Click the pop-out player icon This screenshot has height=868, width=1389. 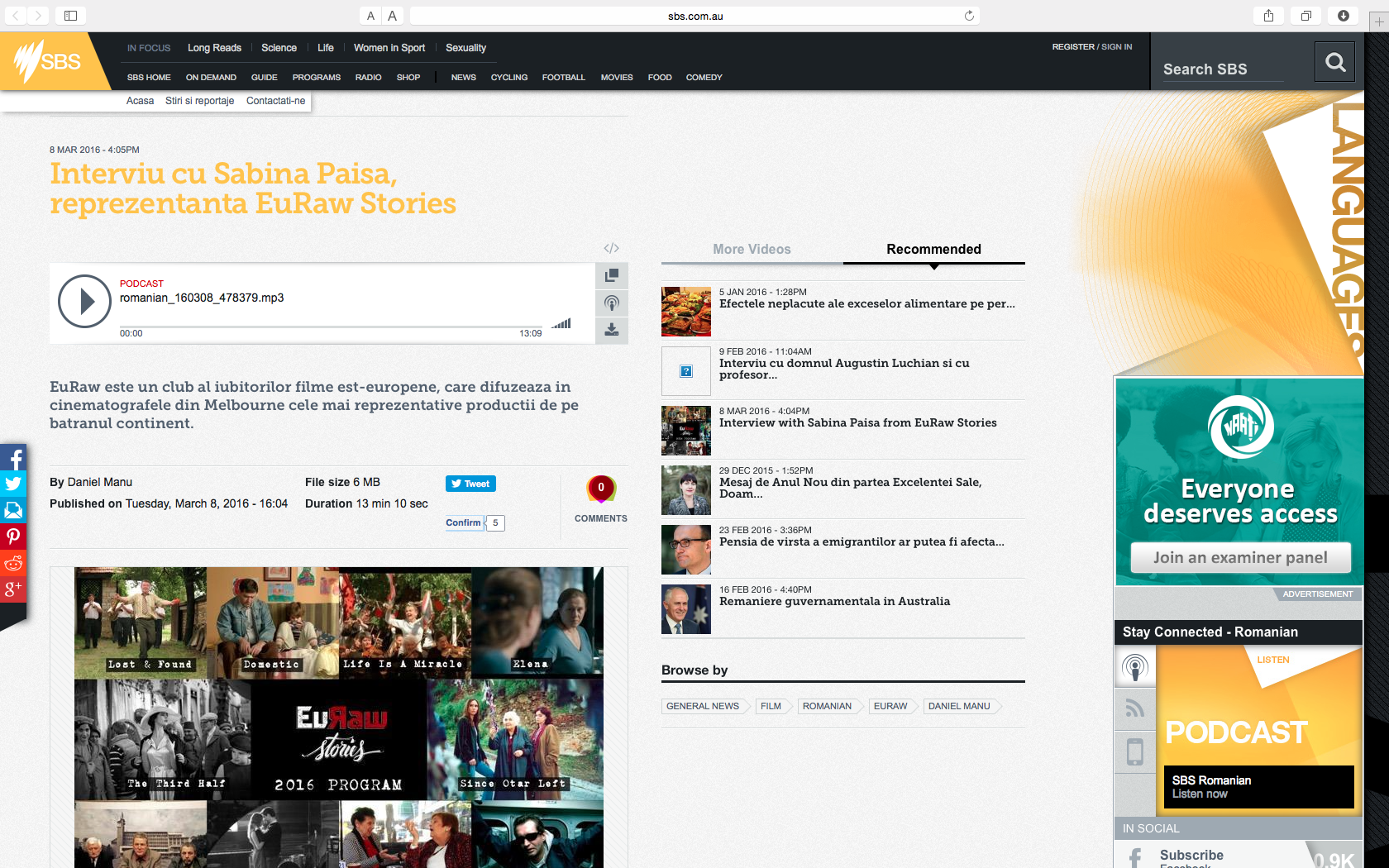pos(612,275)
